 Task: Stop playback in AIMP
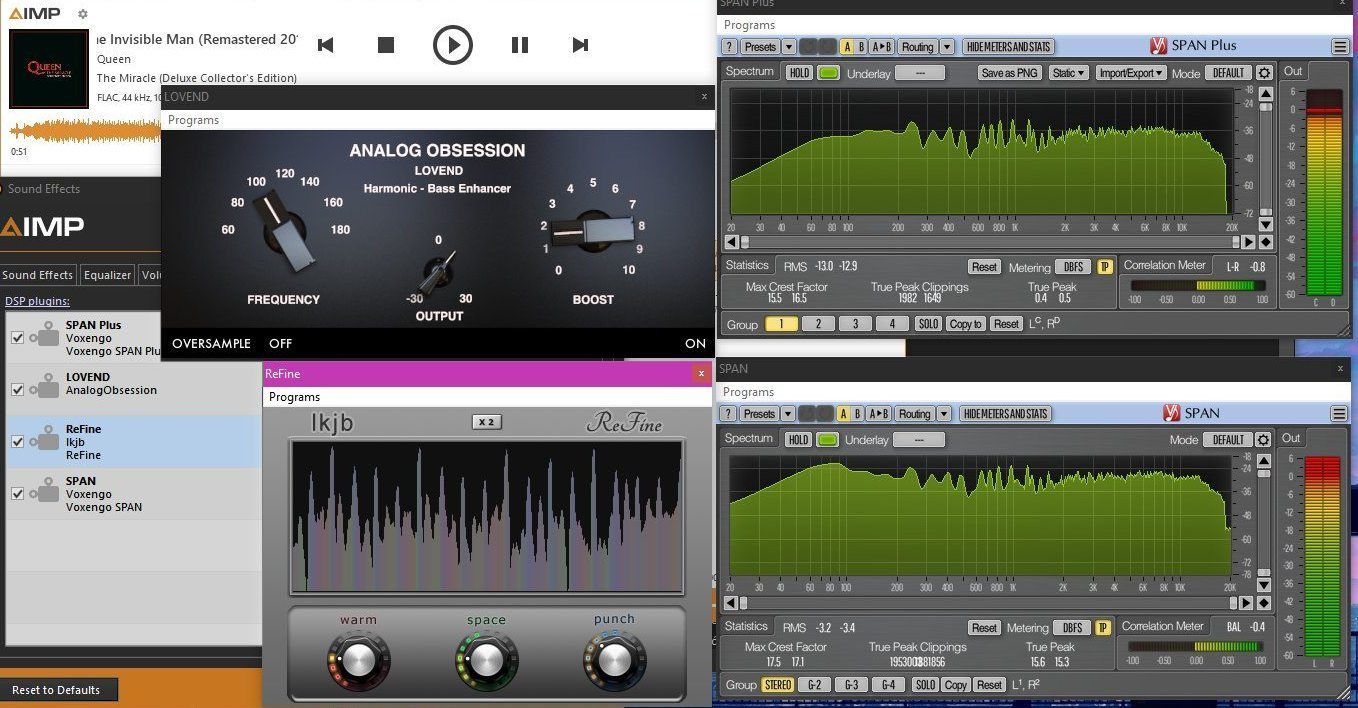[386, 45]
